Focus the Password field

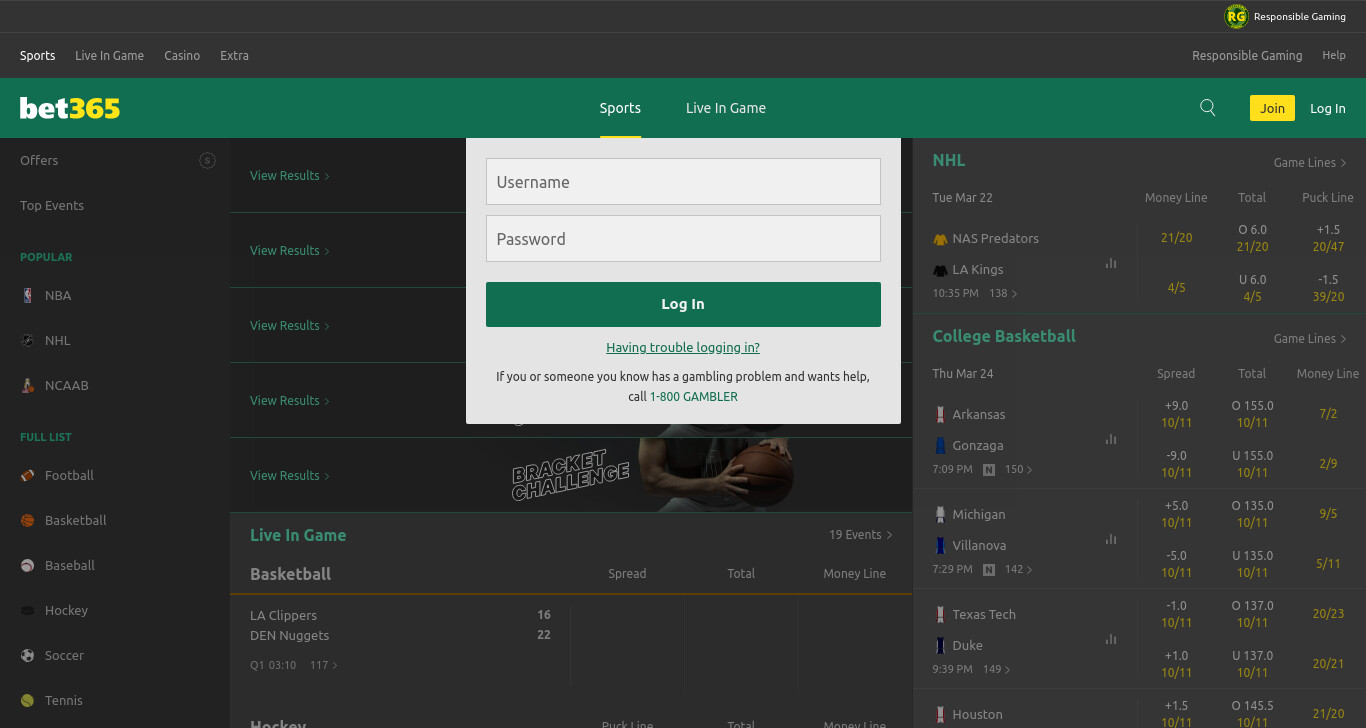click(683, 239)
